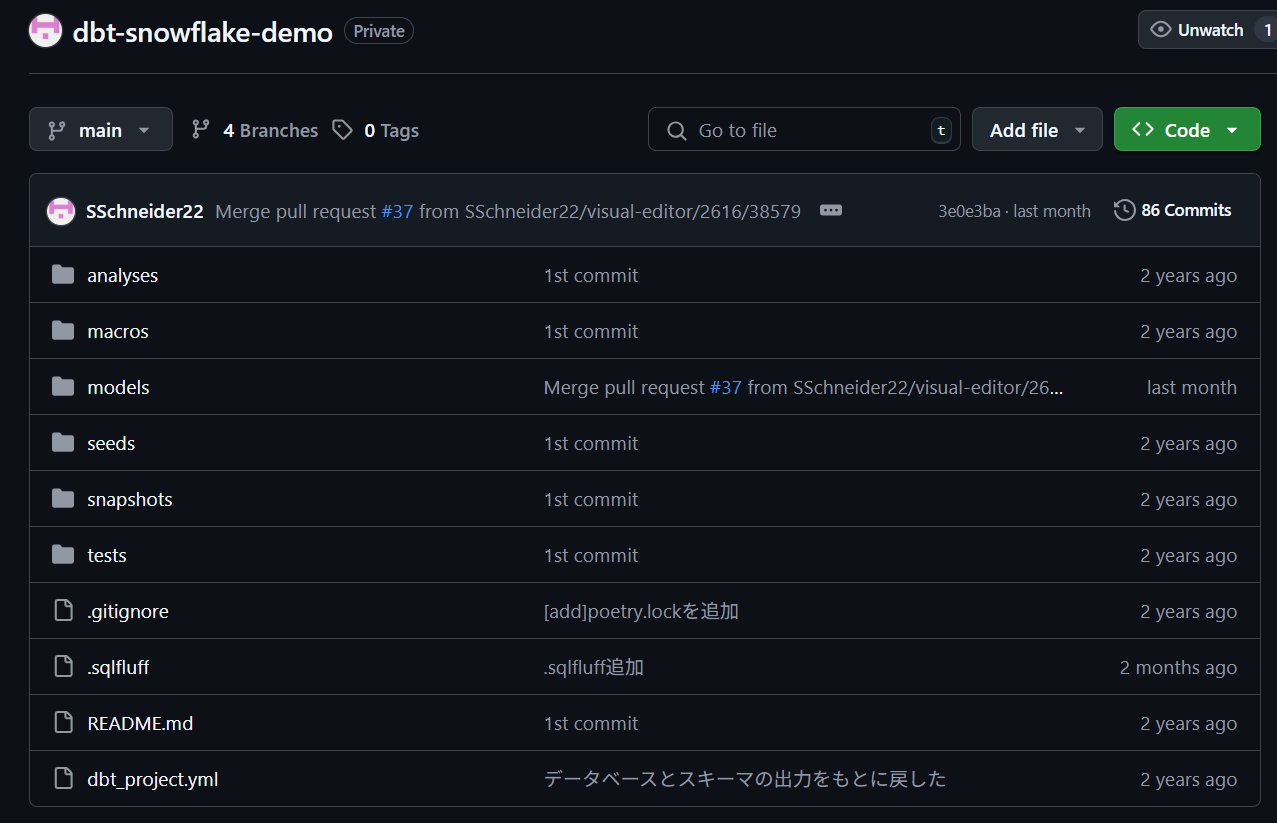View the 86 Commits history
The width and height of the screenshot is (1277, 823).
pyautogui.click(x=1172, y=210)
